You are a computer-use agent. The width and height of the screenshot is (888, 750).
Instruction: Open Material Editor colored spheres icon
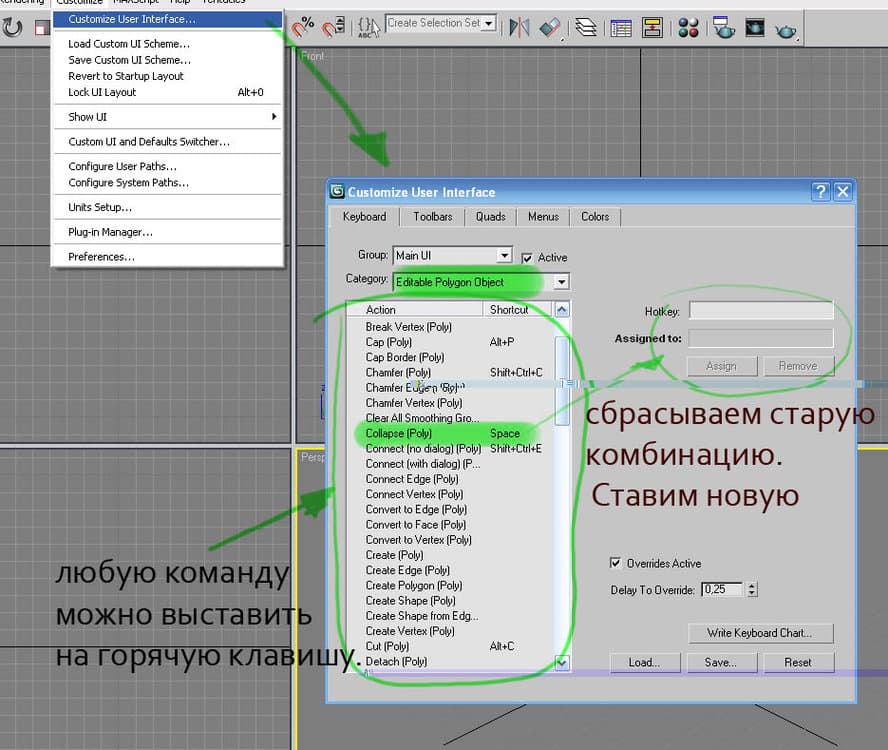[689, 26]
